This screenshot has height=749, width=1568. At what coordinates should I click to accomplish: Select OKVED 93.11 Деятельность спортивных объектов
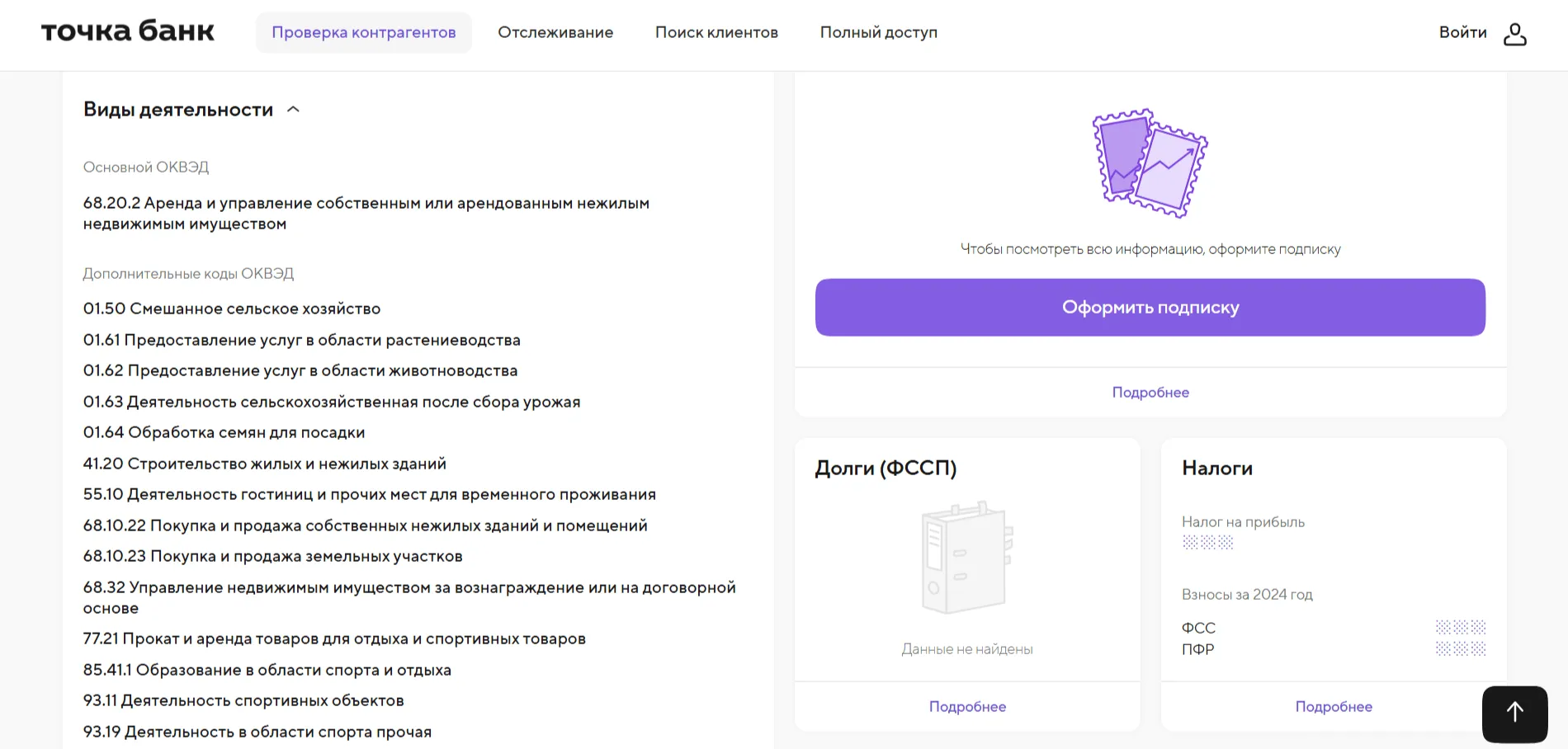coord(244,700)
